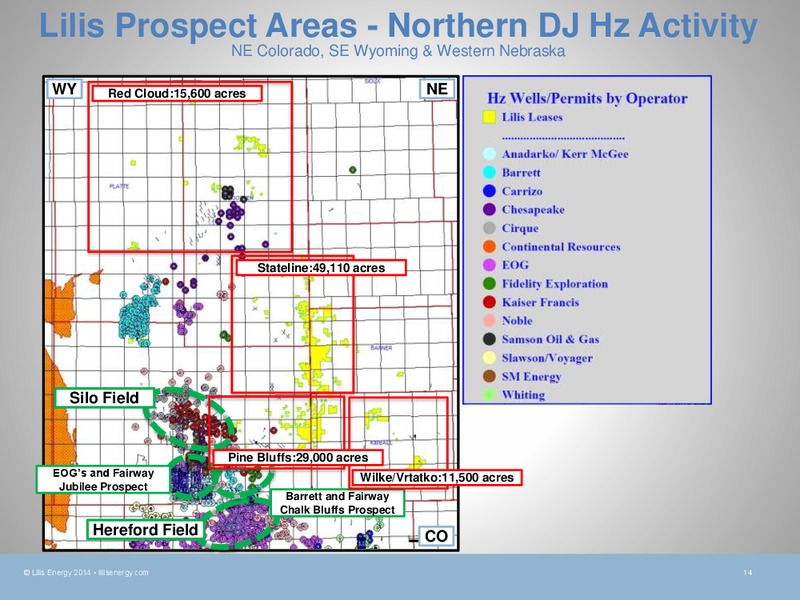This screenshot has width=800, height=600.
Task: Click the pink Noble legend circle
Action: tap(489, 320)
